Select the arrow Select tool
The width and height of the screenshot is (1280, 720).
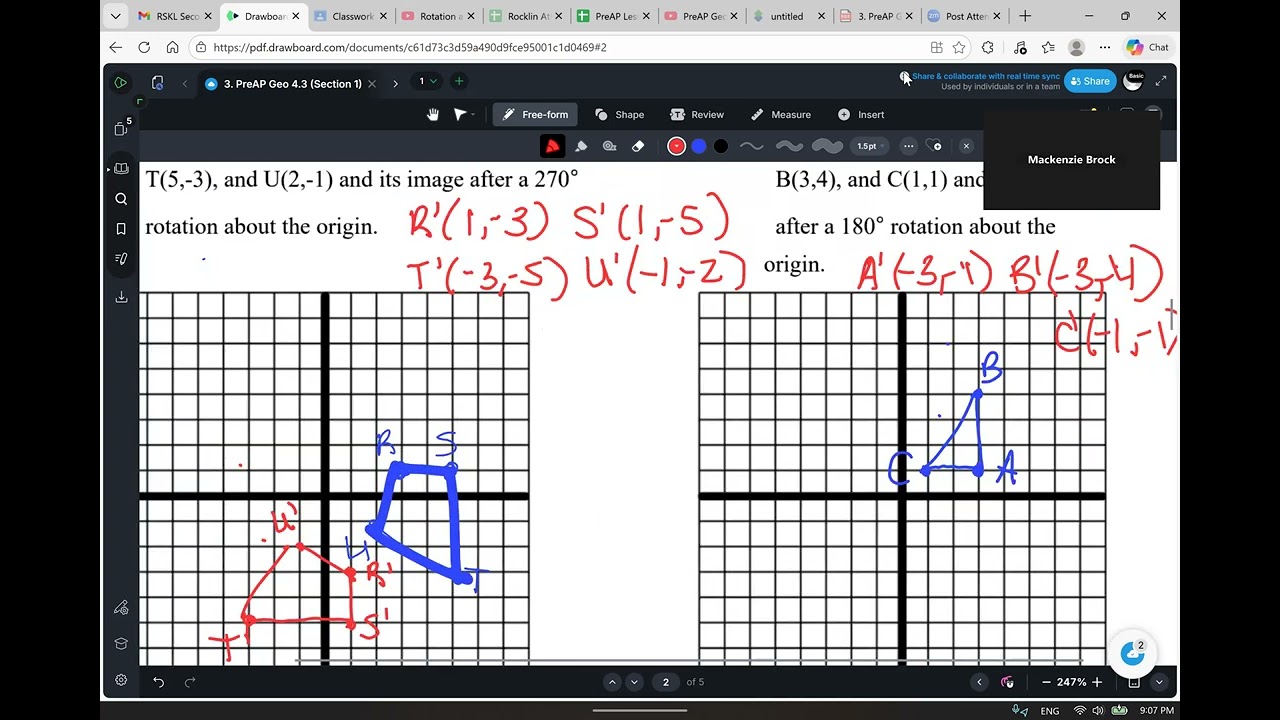point(460,115)
